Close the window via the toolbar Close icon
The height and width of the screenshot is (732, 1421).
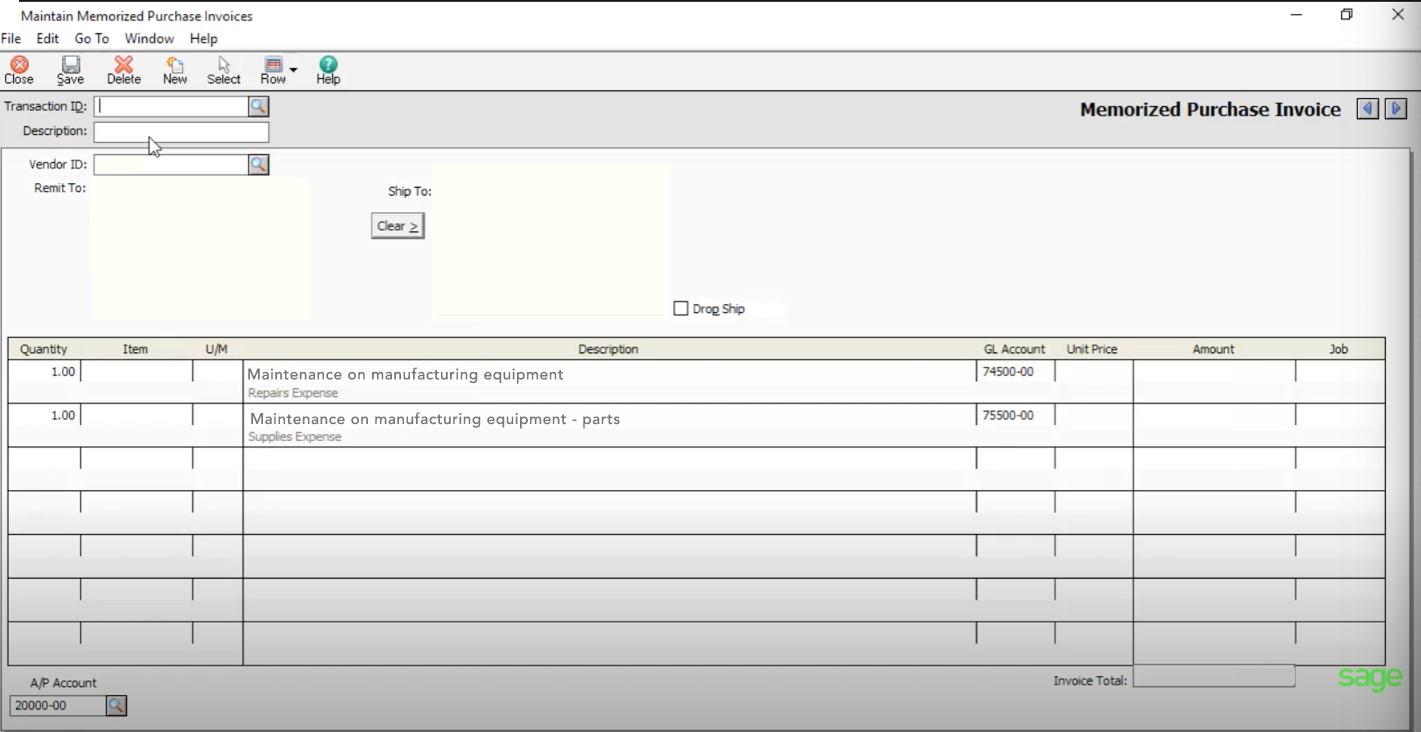point(19,68)
